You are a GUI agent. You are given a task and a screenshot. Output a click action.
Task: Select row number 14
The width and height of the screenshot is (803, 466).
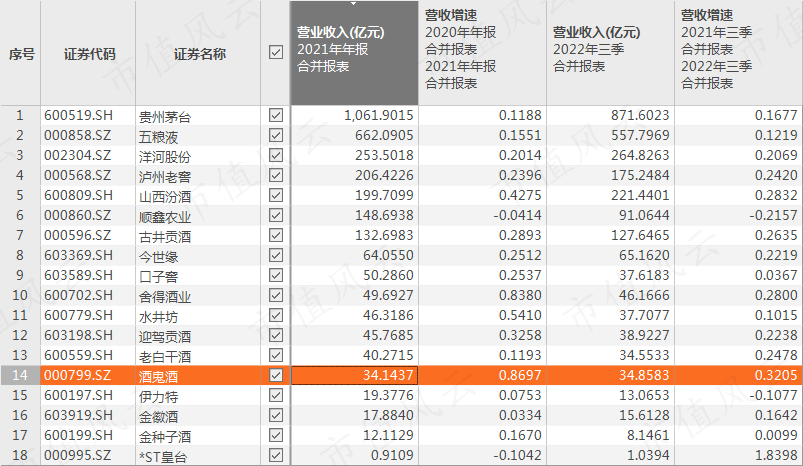[20, 375]
